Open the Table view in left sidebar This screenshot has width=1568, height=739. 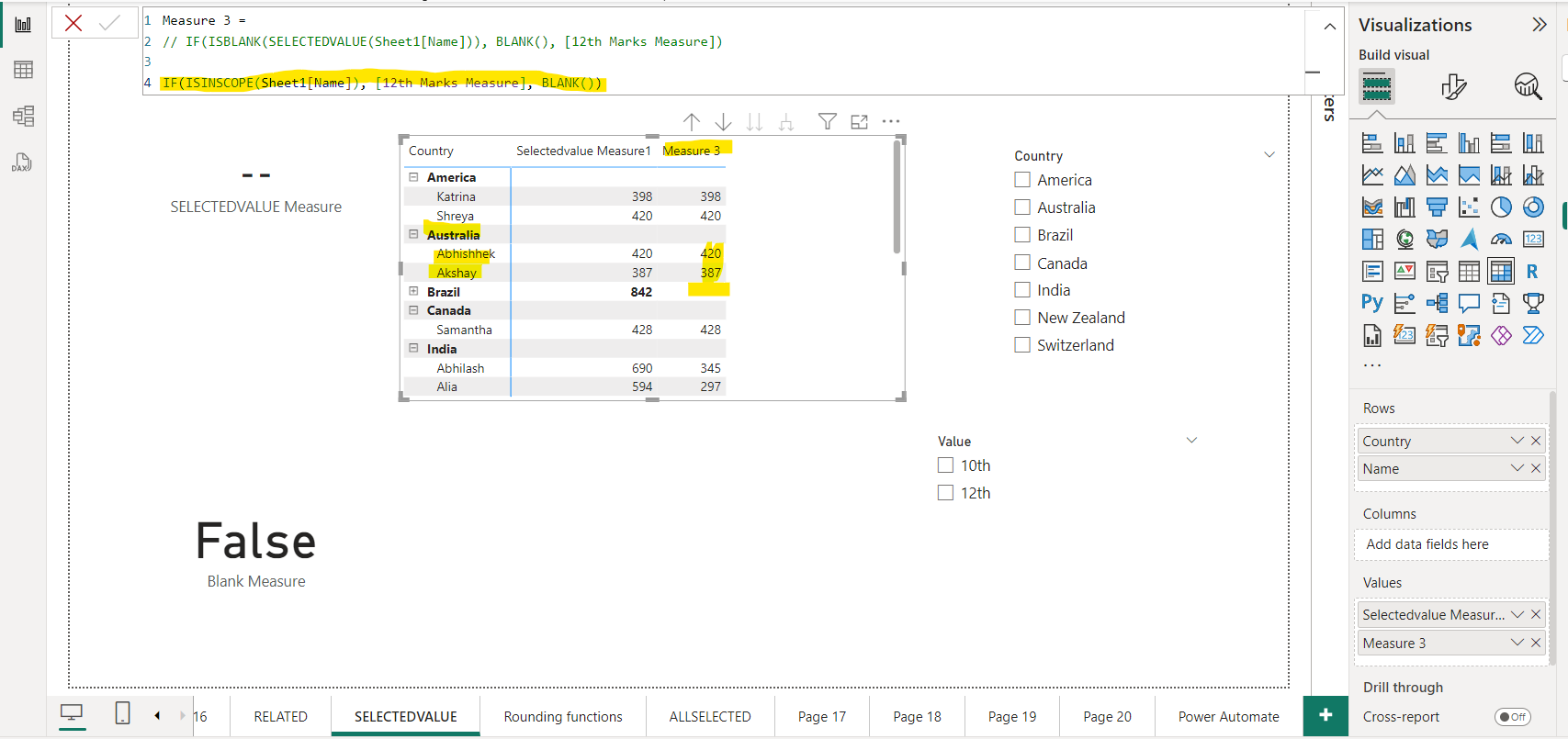pos(23,70)
